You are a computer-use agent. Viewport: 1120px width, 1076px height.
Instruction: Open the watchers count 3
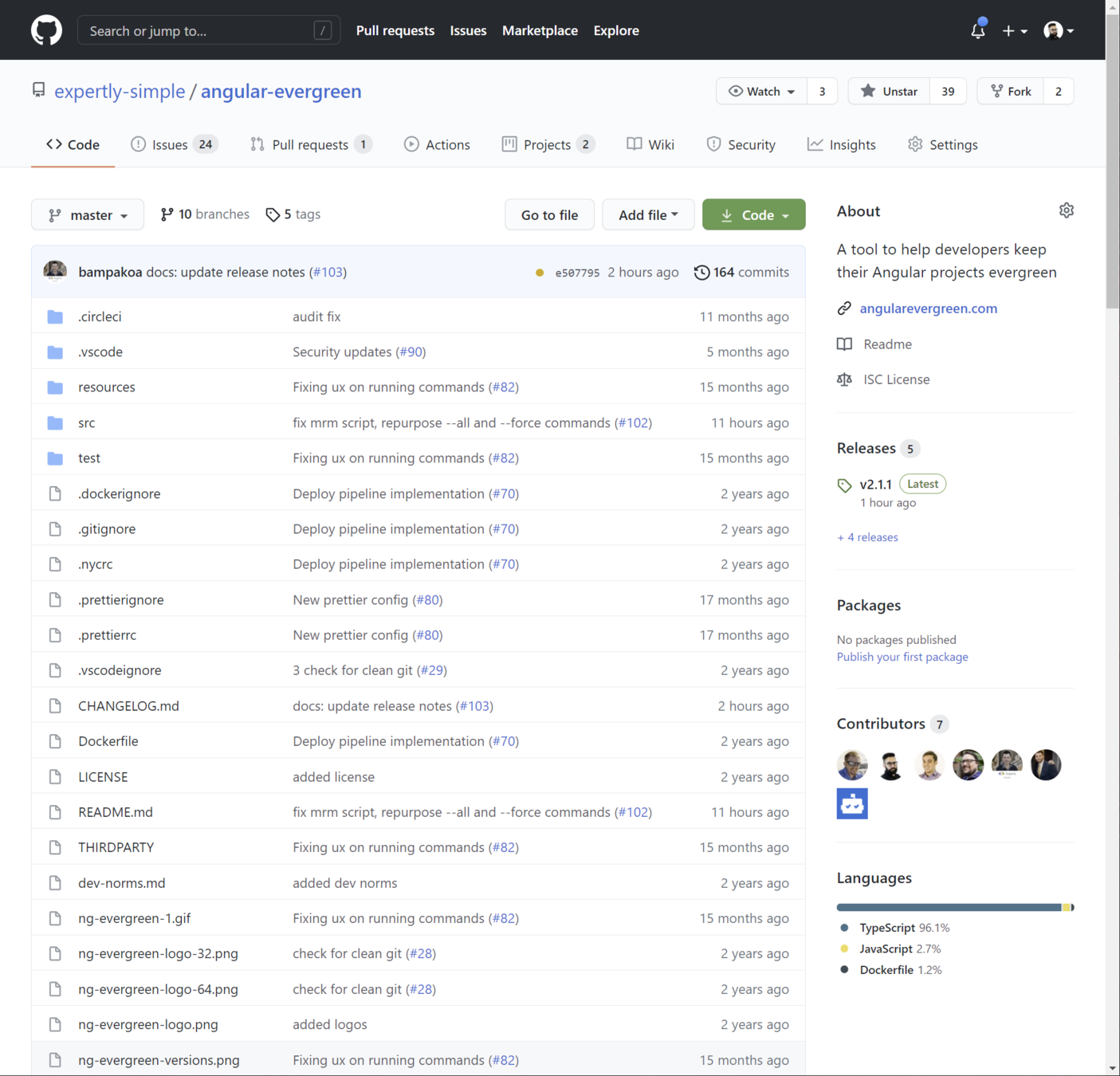coord(822,91)
